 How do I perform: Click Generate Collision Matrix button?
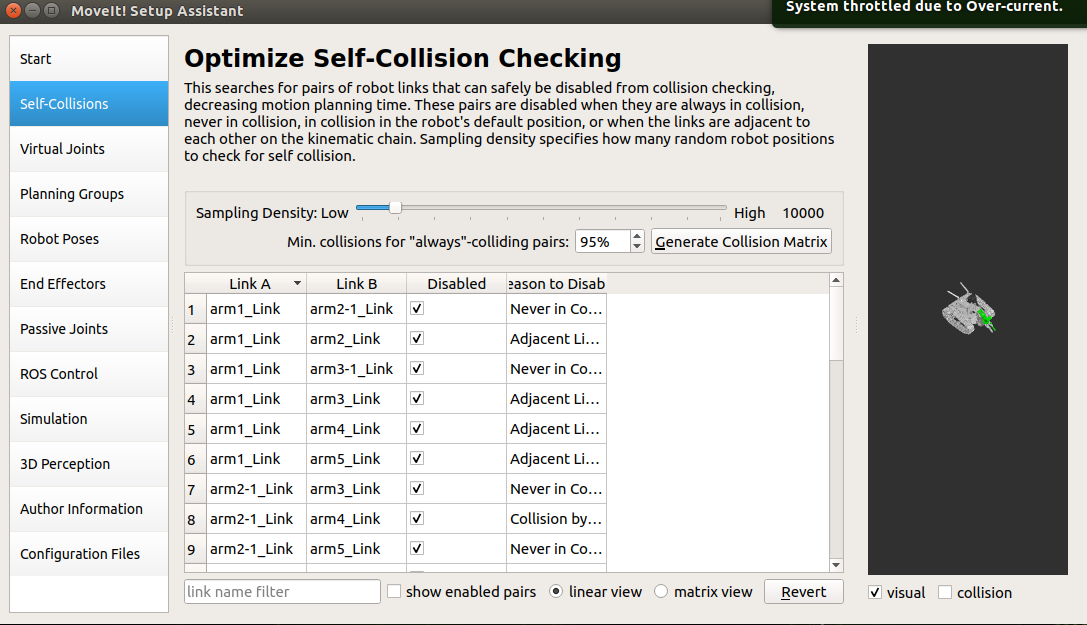click(741, 242)
